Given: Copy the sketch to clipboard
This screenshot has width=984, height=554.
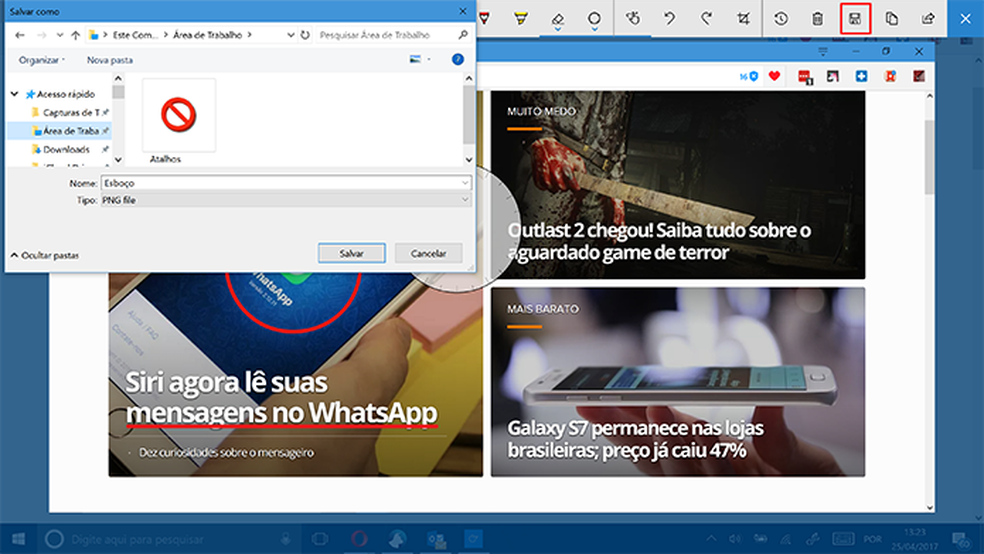Looking at the screenshot, I should 891,19.
